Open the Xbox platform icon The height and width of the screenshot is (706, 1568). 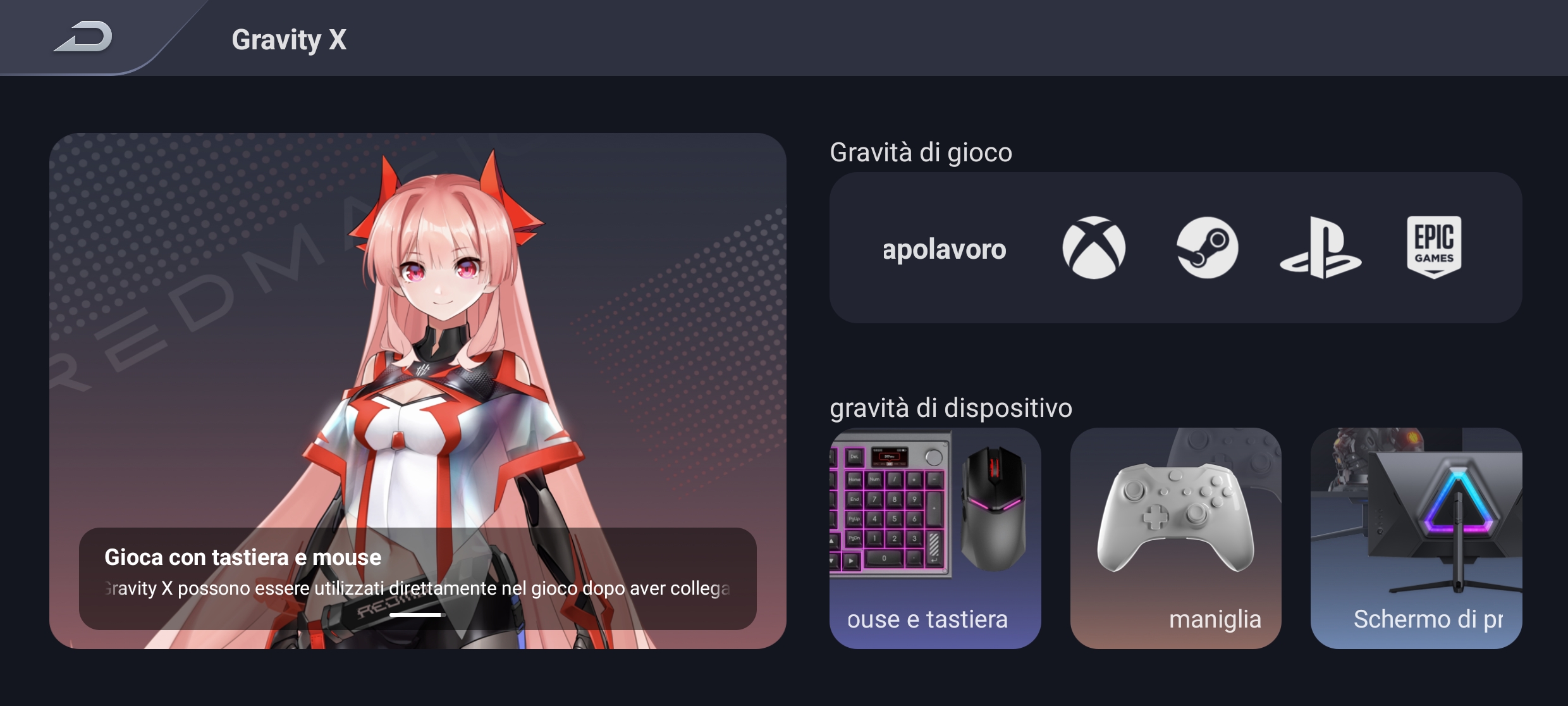1094,248
